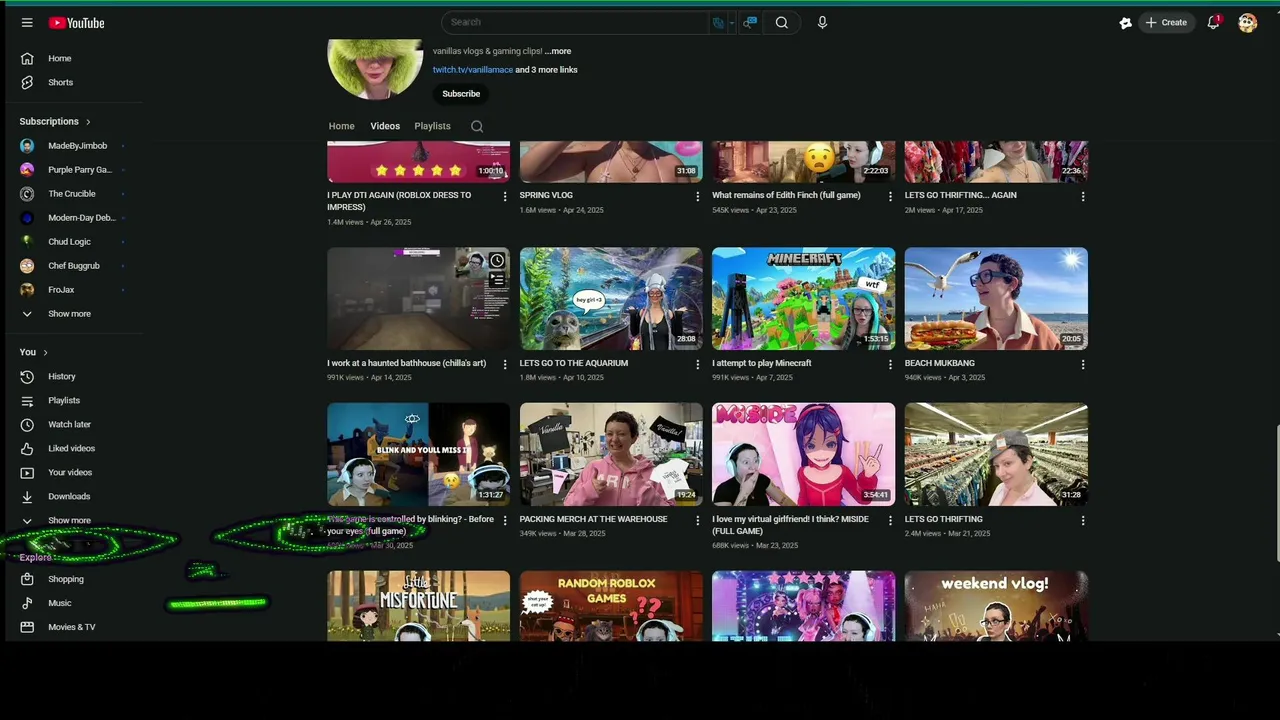Screen dimensions: 1280x720
Task: Click the caption search extension icon
Action: 751,22
